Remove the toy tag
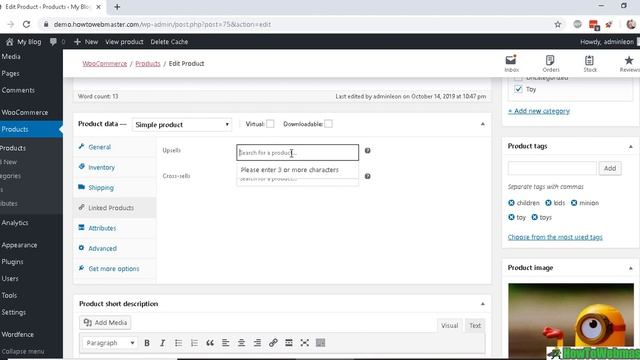The width and height of the screenshot is (640, 360). click(511, 217)
